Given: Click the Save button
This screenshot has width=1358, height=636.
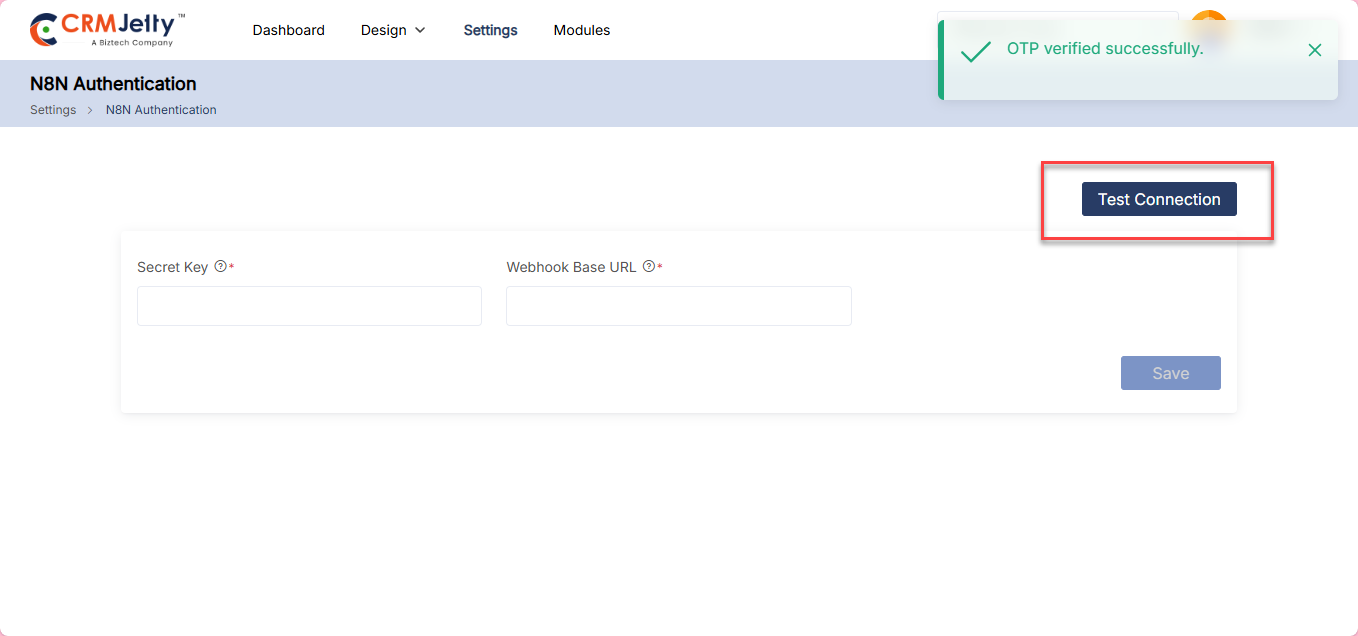Looking at the screenshot, I should pyautogui.click(x=1170, y=373).
